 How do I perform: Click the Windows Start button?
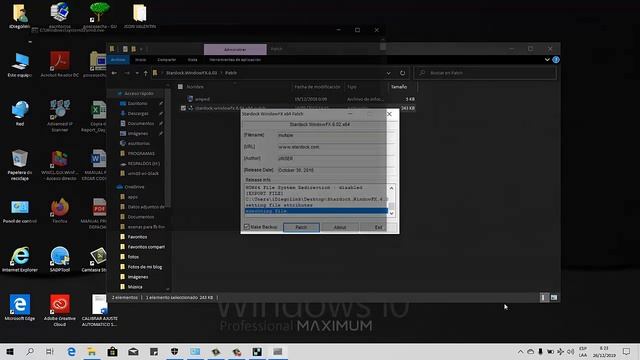[10, 351]
